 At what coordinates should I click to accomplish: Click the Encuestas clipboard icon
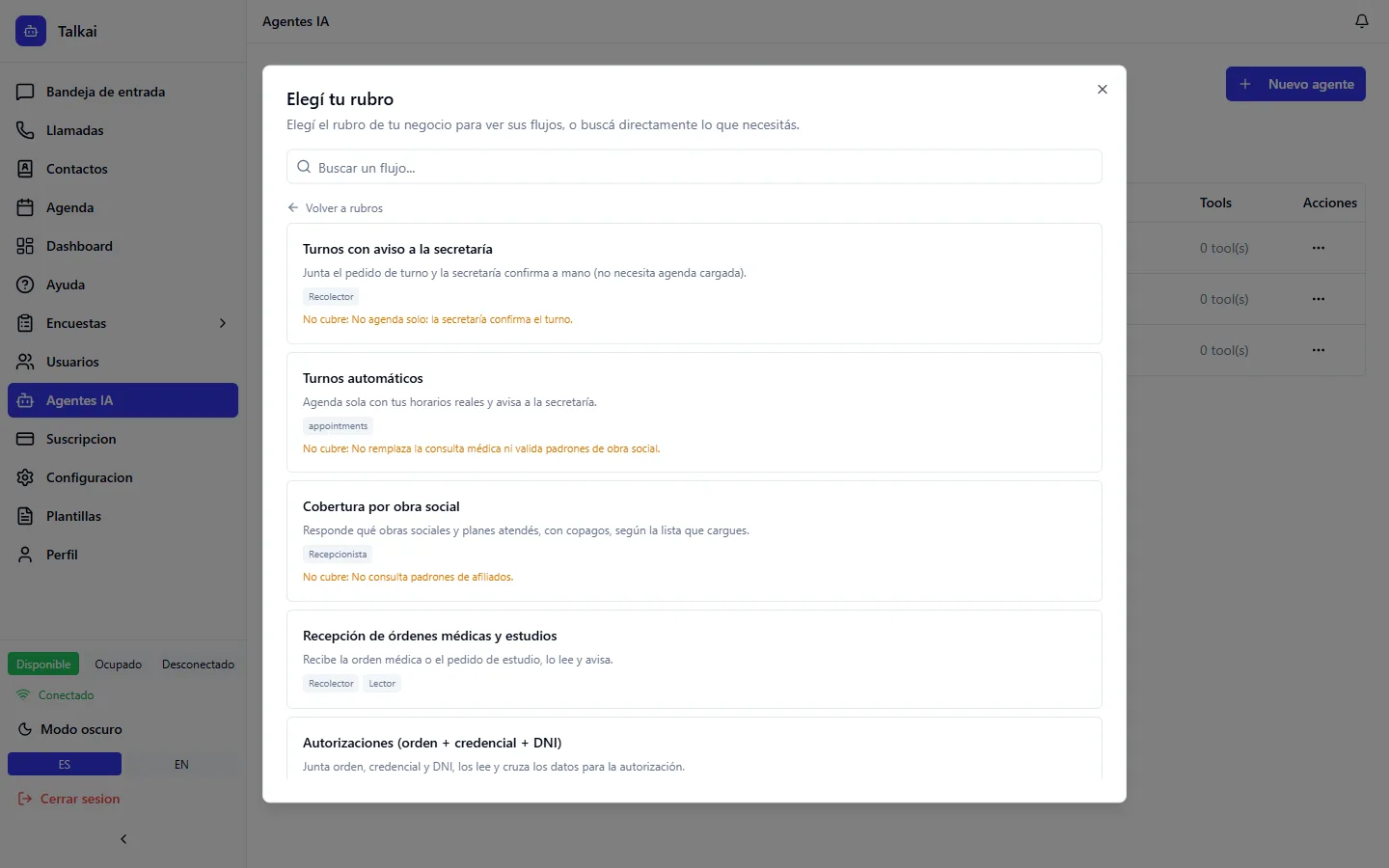(25, 323)
